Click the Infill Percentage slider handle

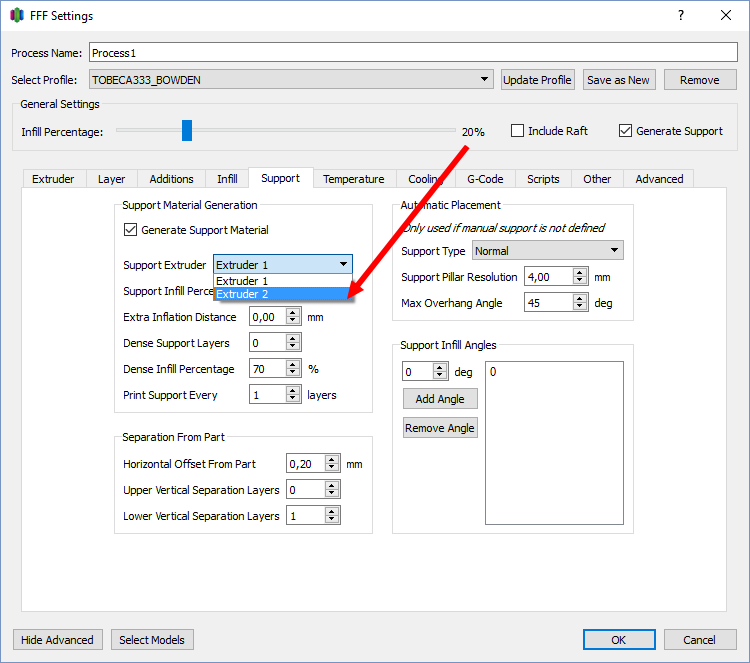click(x=186, y=131)
